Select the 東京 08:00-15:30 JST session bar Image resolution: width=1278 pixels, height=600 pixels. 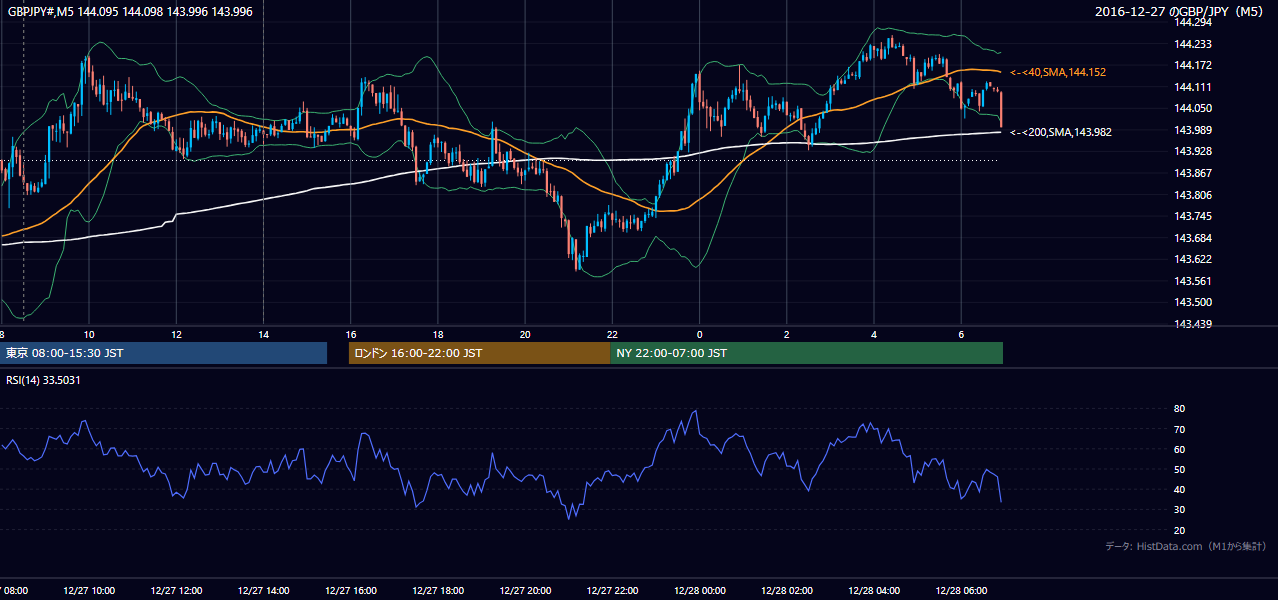point(164,353)
